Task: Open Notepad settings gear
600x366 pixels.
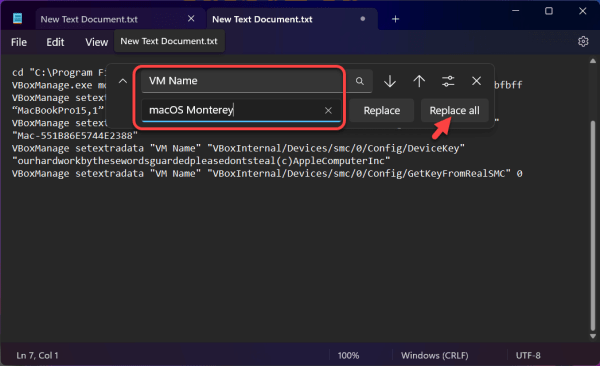Action: [583, 41]
